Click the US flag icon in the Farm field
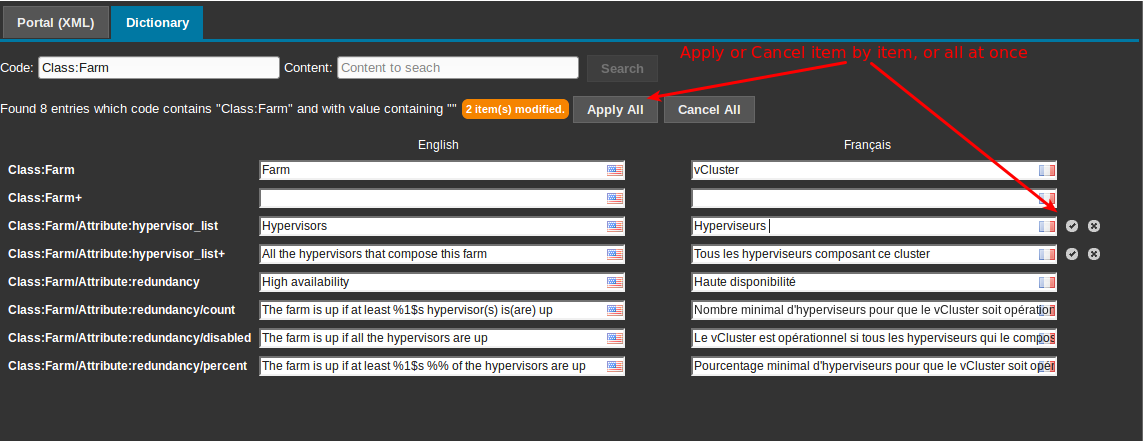1143x441 pixels. click(614, 171)
